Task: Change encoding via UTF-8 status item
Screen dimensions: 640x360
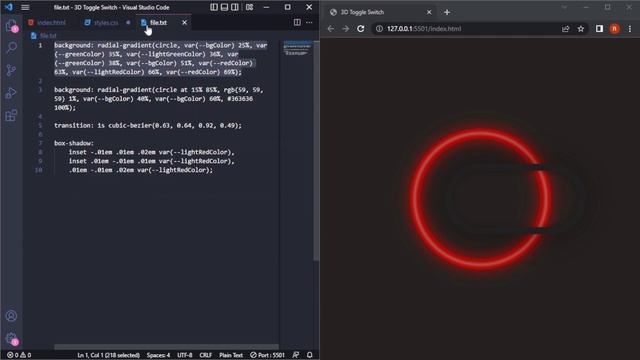Action: (185, 355)
